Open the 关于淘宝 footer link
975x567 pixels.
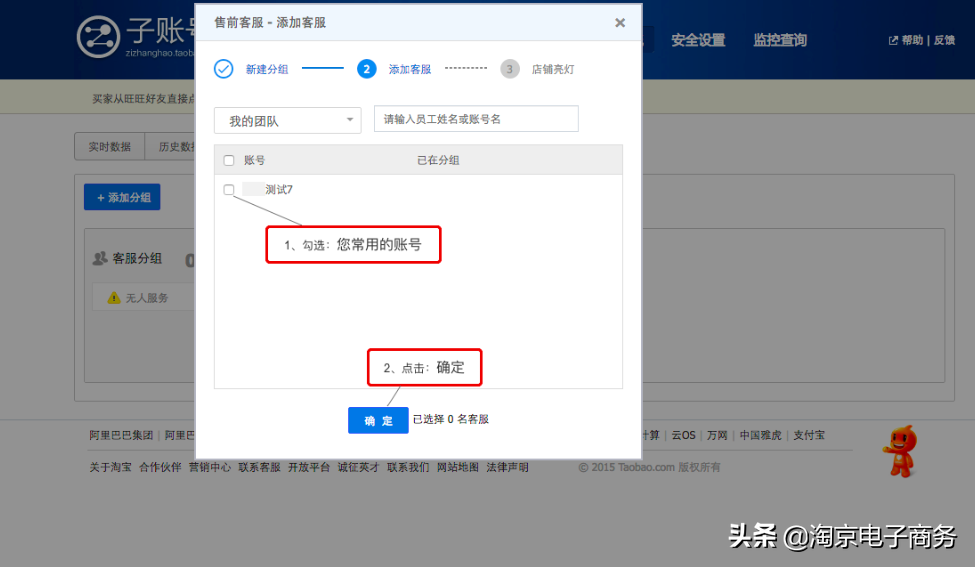click(x=110, y=467)
